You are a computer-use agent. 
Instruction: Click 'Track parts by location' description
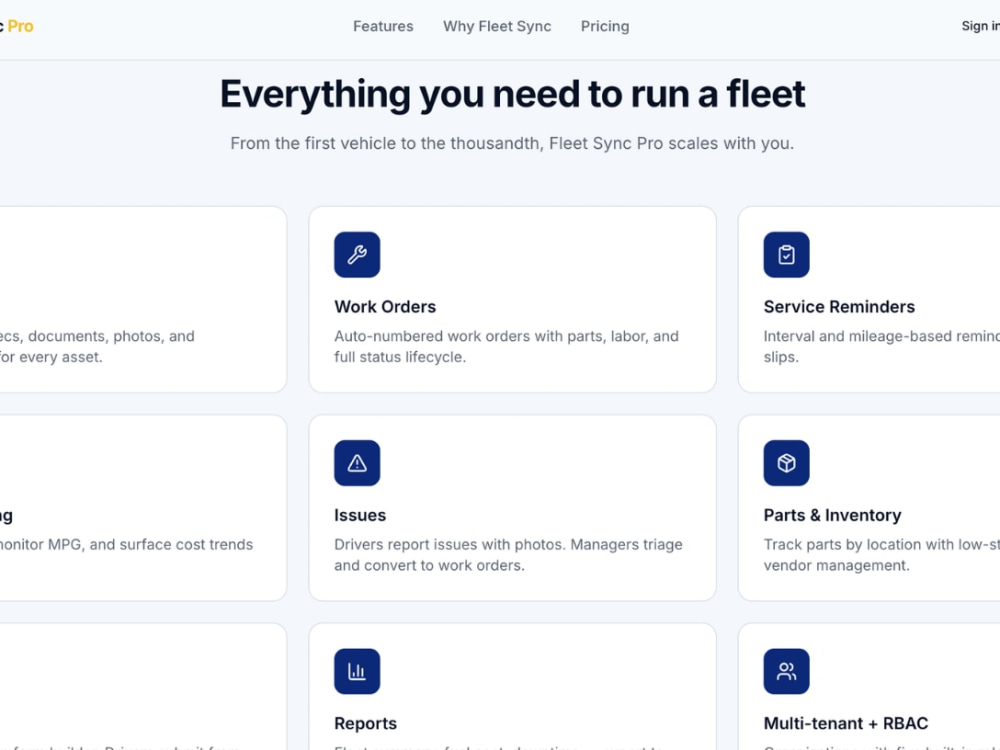pos(881,555)
